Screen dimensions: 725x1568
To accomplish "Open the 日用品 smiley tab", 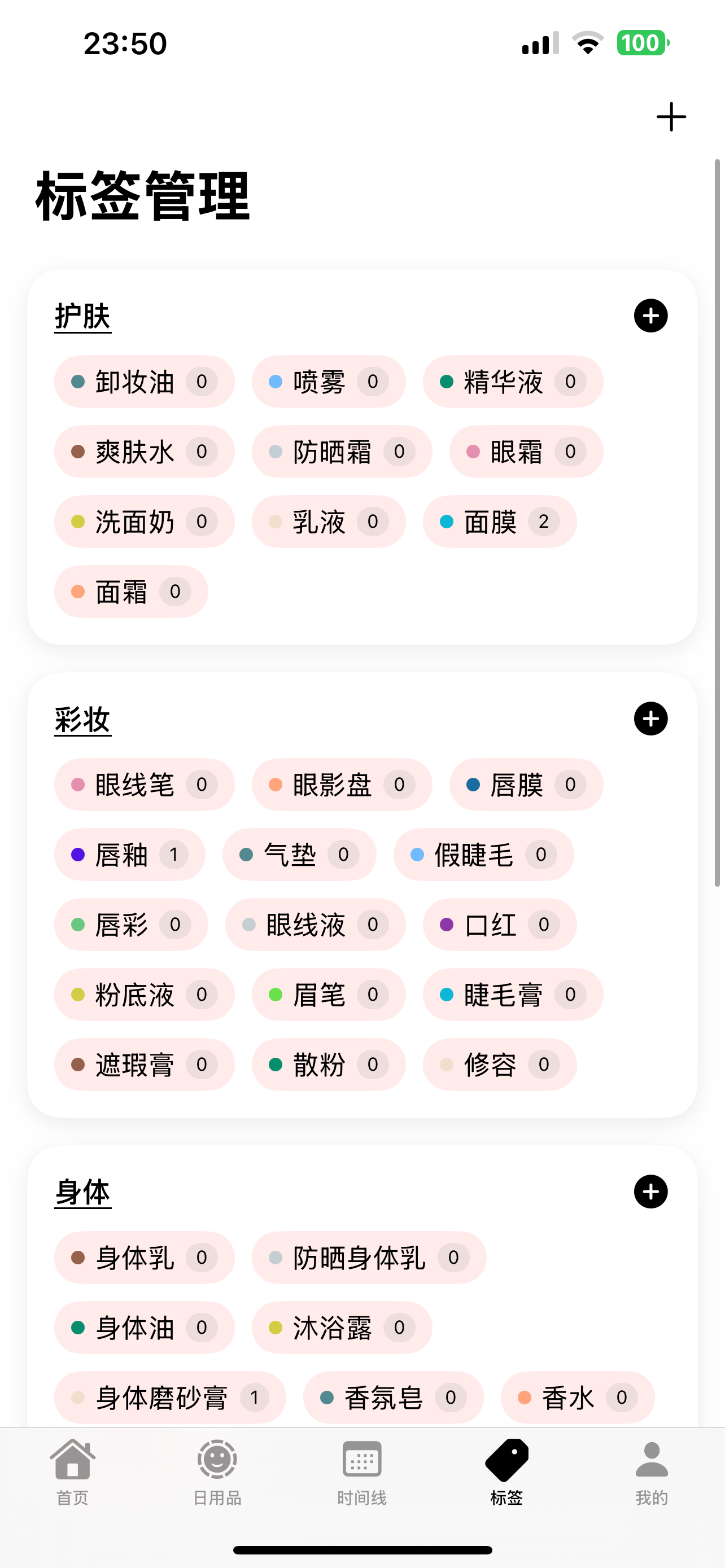I will tap(217, 1472).
